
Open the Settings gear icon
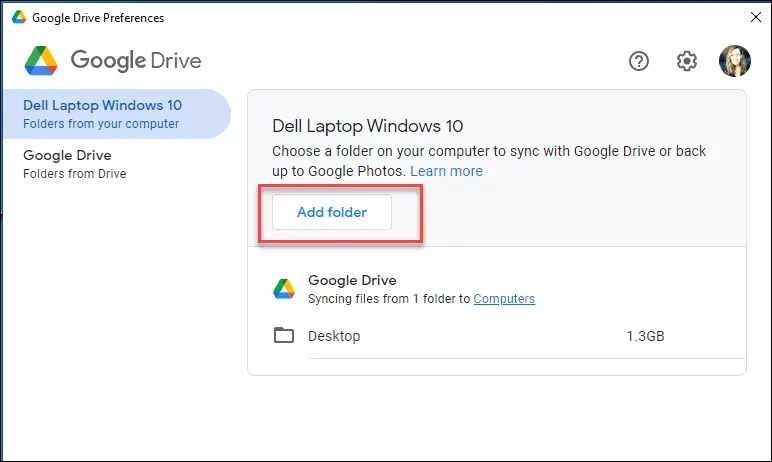pyautogui.click(x=686, y=61)
